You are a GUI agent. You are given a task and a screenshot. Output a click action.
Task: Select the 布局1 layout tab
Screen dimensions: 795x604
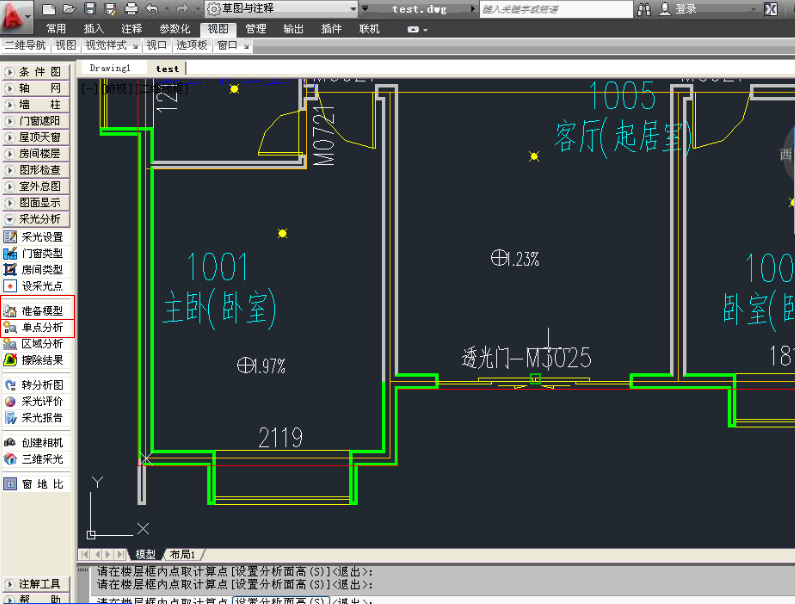pos(182,554)
